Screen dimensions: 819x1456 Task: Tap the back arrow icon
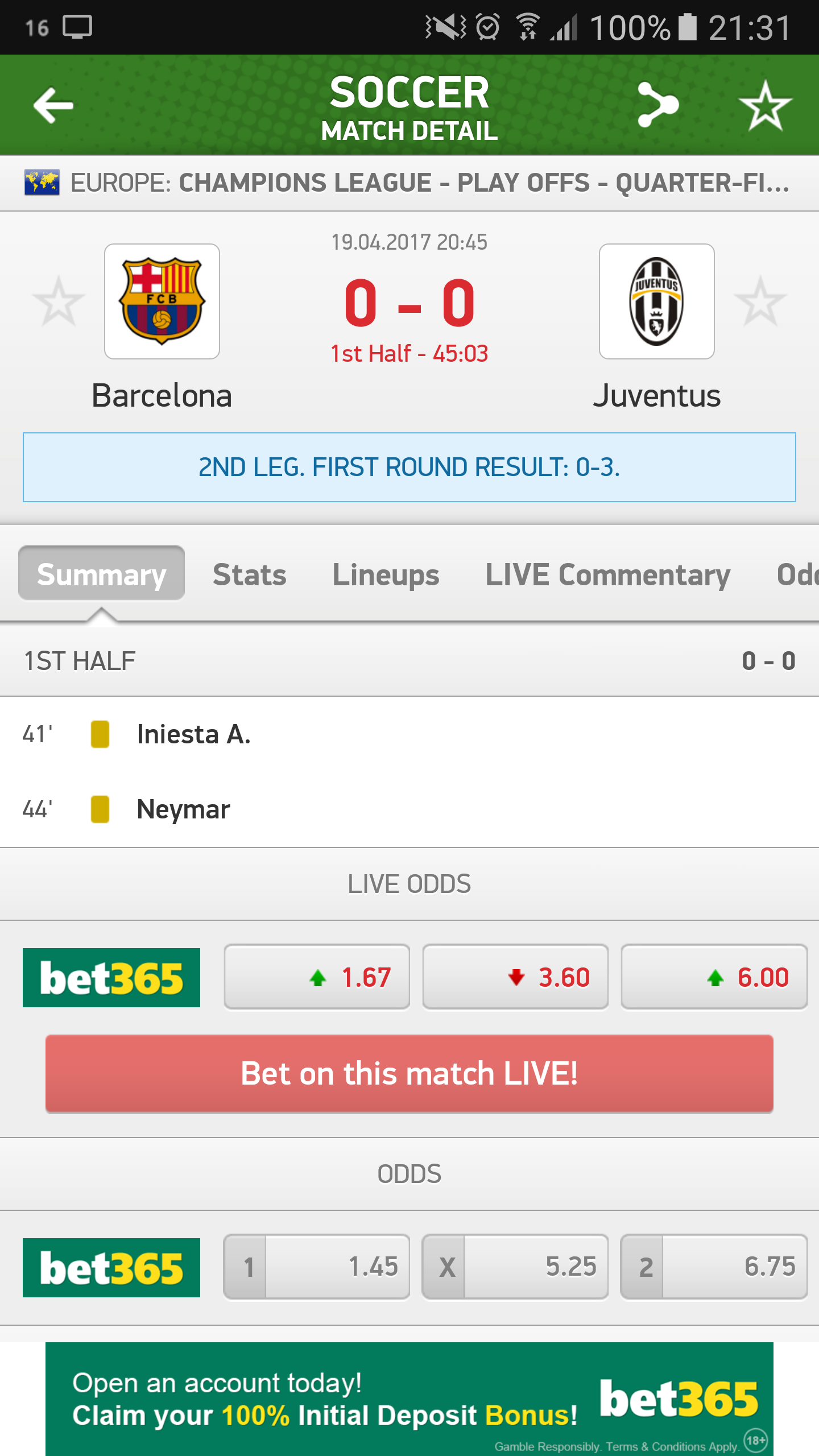pyautogui.click(x=53, y=105)
